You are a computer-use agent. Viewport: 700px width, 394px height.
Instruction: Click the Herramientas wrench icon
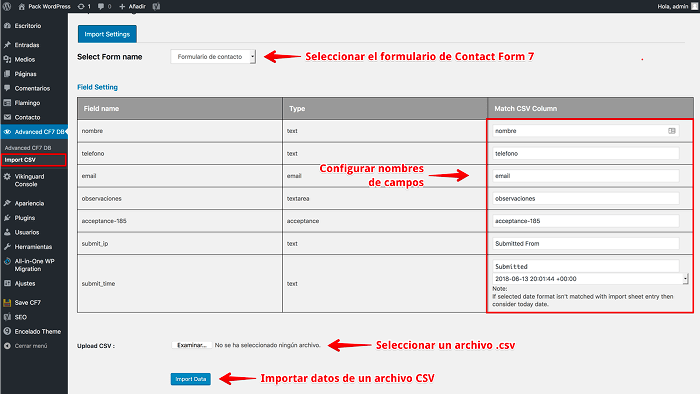coord(7,247)
